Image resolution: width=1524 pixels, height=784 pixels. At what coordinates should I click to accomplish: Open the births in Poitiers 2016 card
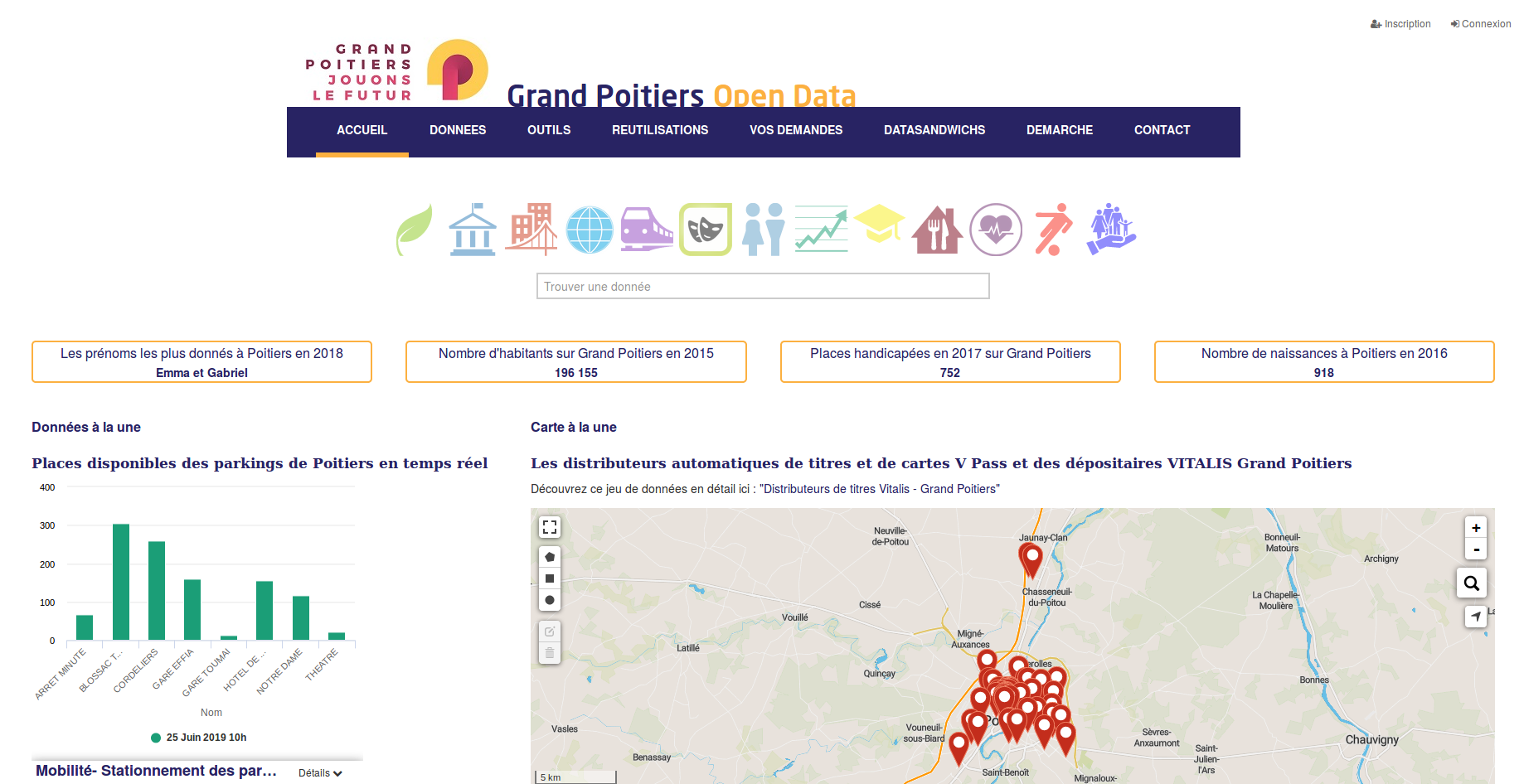pyautogui.click(x=1324, y=362)
